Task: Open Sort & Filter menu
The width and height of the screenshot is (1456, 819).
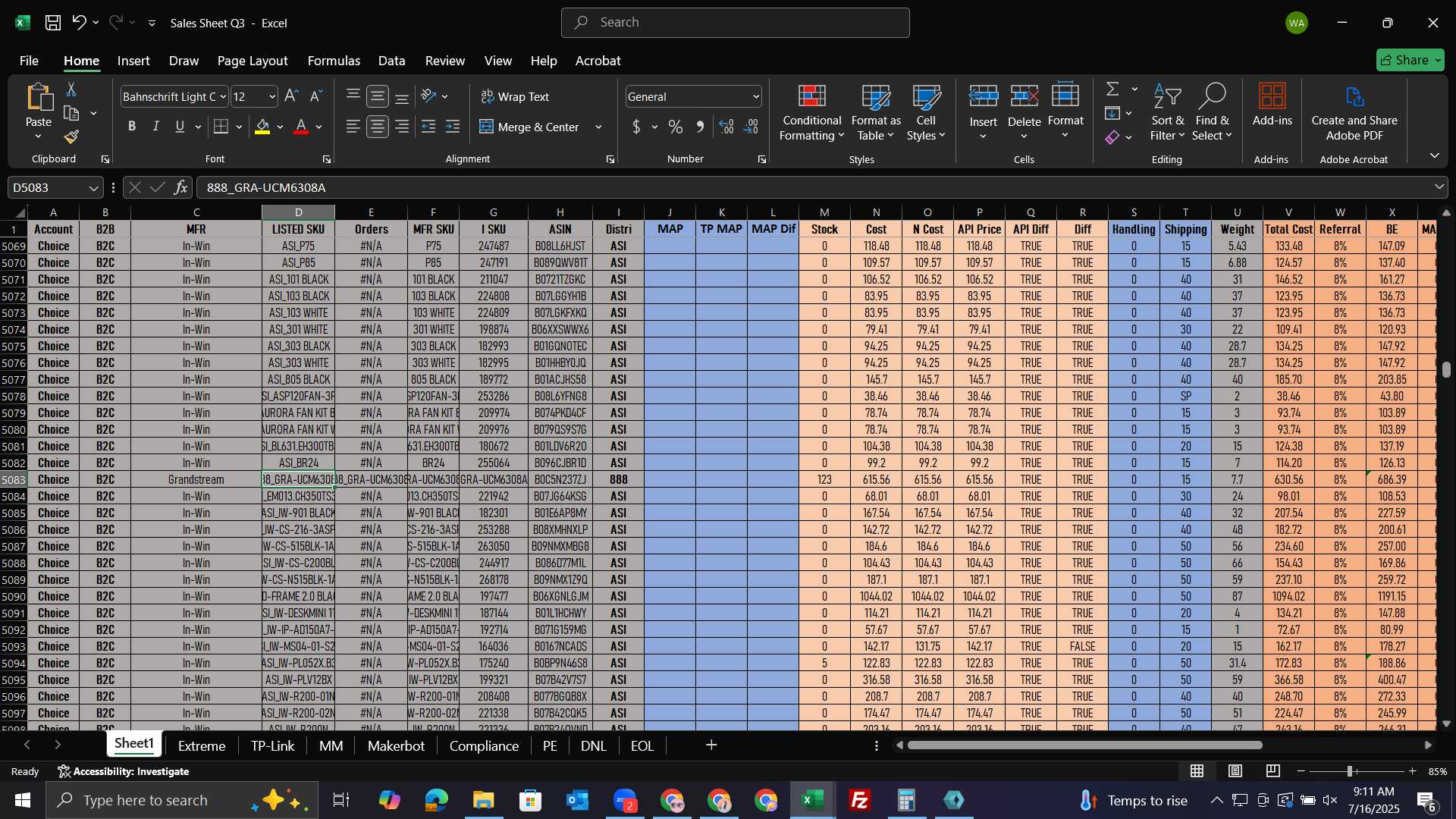Action: point(1167,112)
